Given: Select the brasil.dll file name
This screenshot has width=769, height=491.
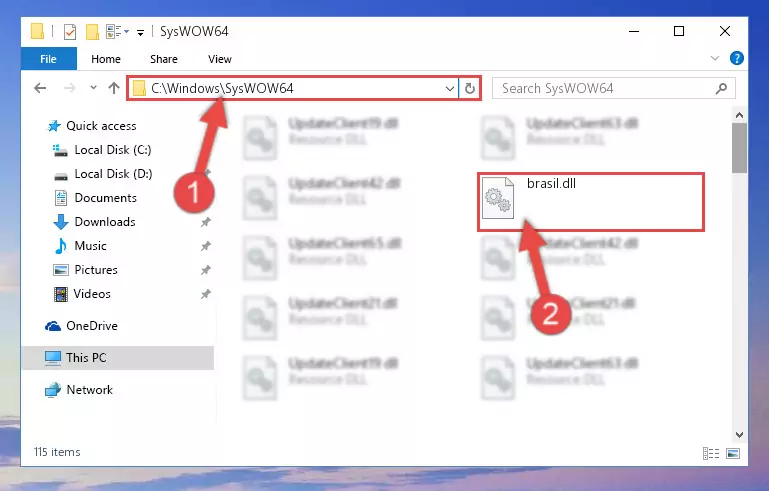Looking at the screenshot, I should (551, 184).
